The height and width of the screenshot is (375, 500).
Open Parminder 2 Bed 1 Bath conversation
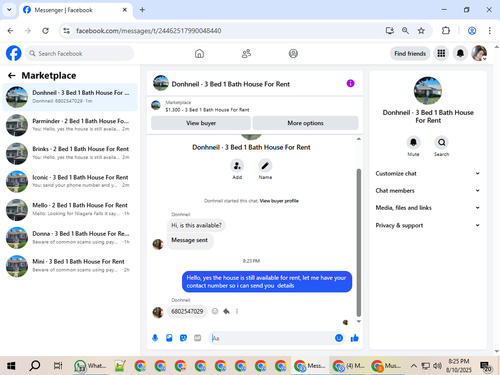pos(70,125)
